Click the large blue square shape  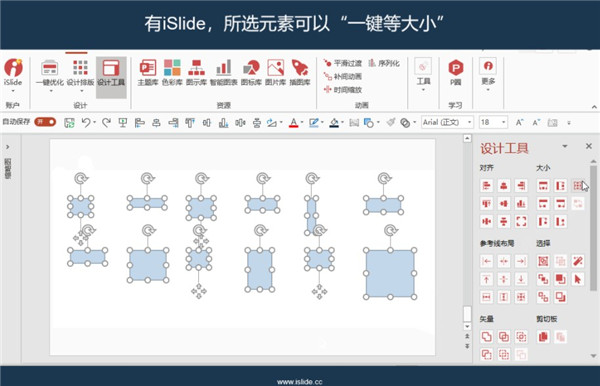pyautogui.click(x=390, y=274)
